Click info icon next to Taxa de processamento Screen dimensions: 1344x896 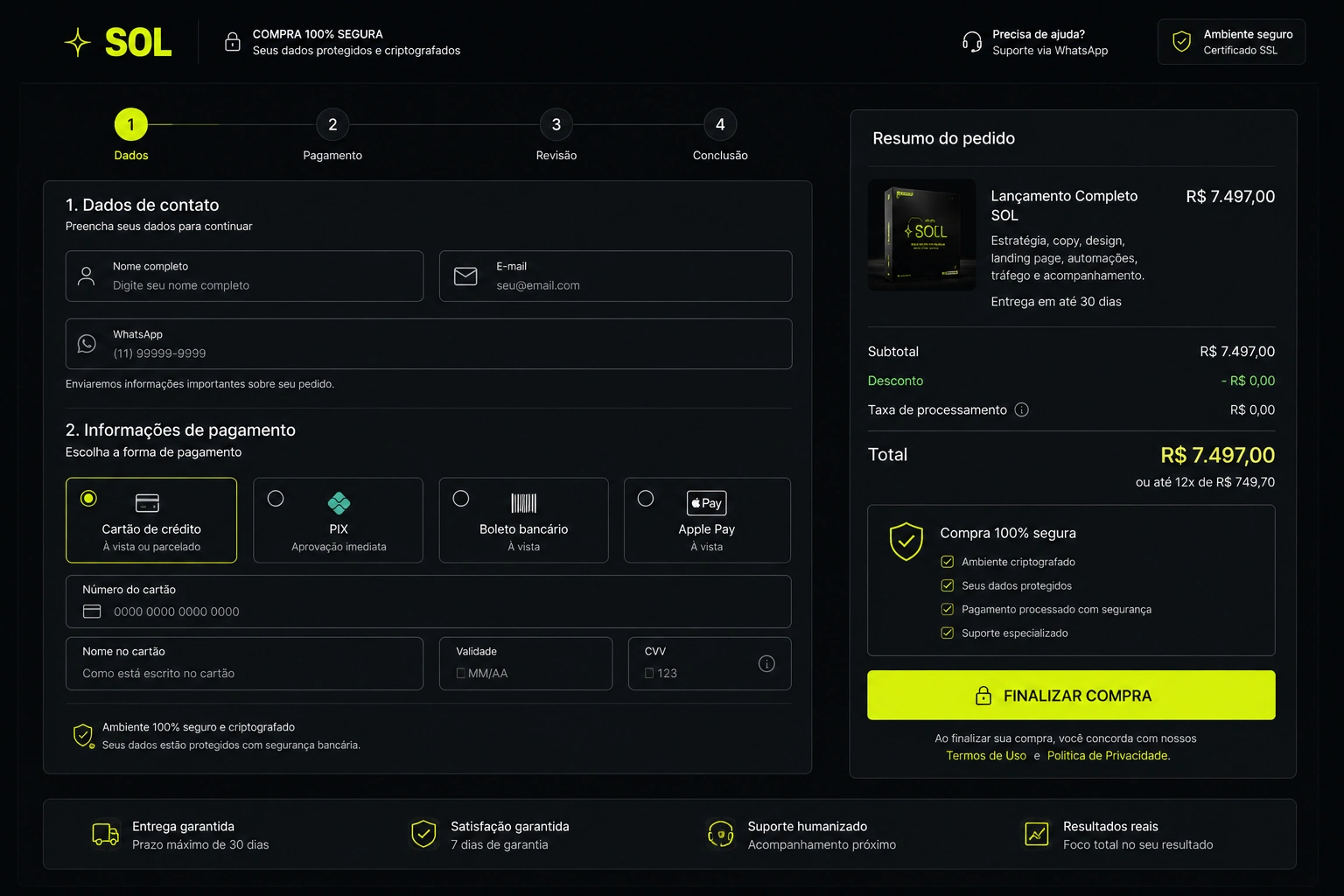tap(1021, 409)
